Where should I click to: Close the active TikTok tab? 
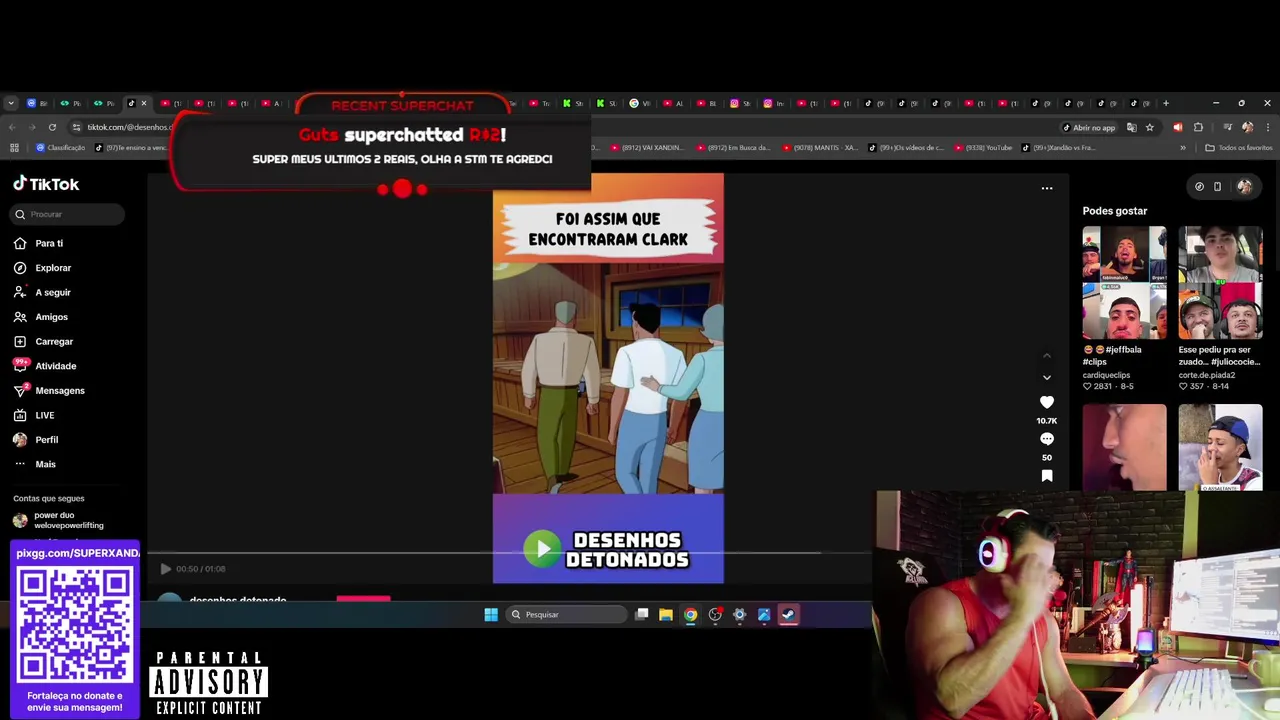[x=144, y=103]
